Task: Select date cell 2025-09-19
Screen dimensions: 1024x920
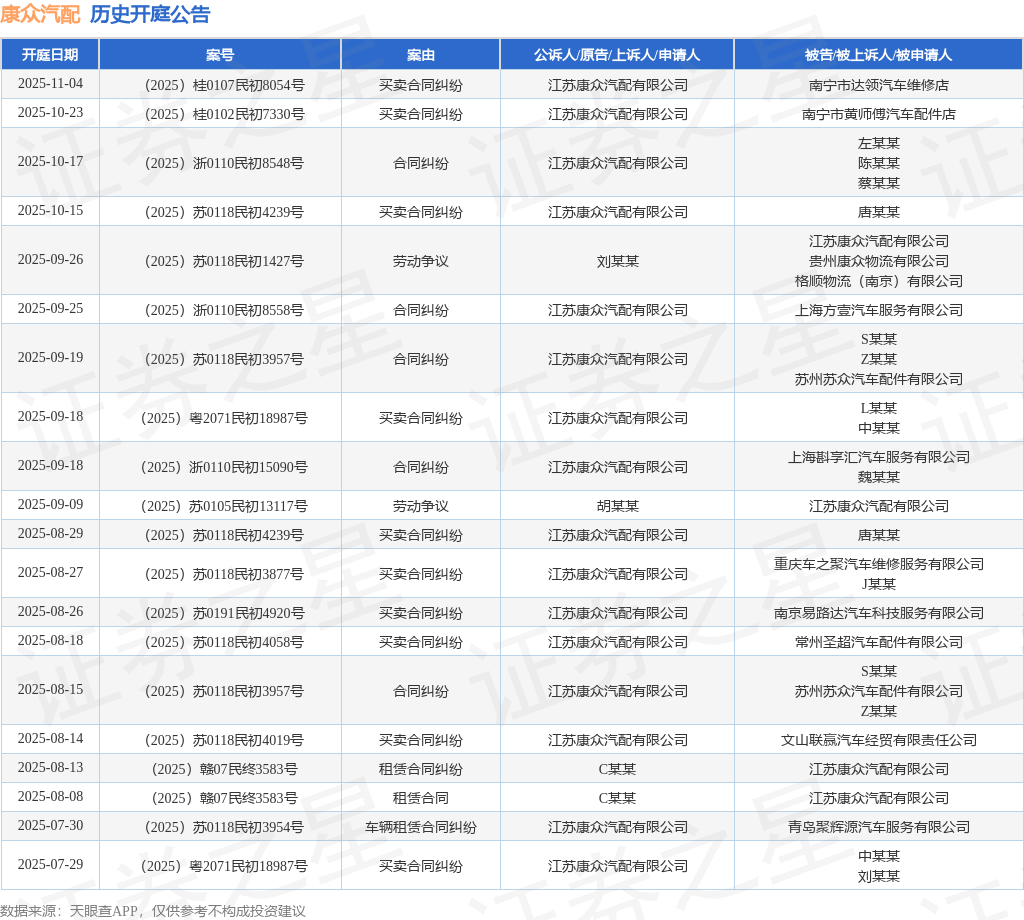Action: click(x=50, y=358)
